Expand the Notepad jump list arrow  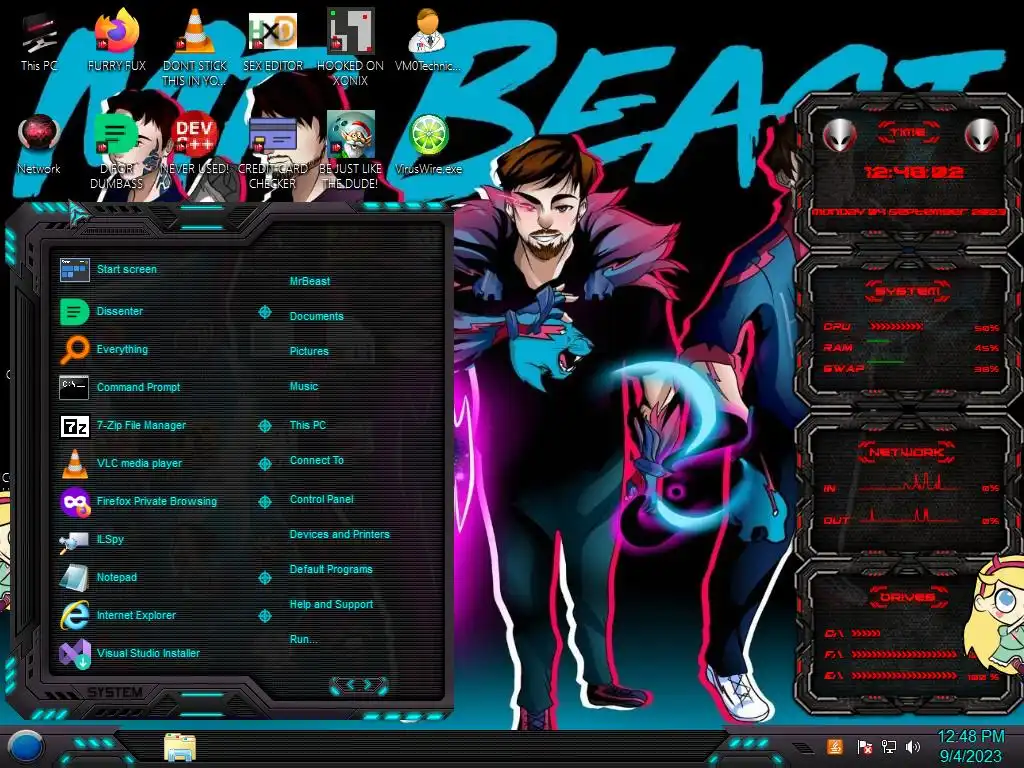264,577
